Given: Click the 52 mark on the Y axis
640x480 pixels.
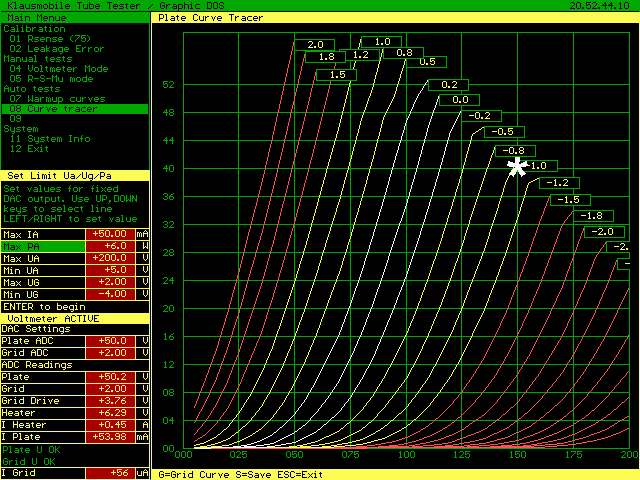Looking at the screenshot, I should [x=169, y=85].
